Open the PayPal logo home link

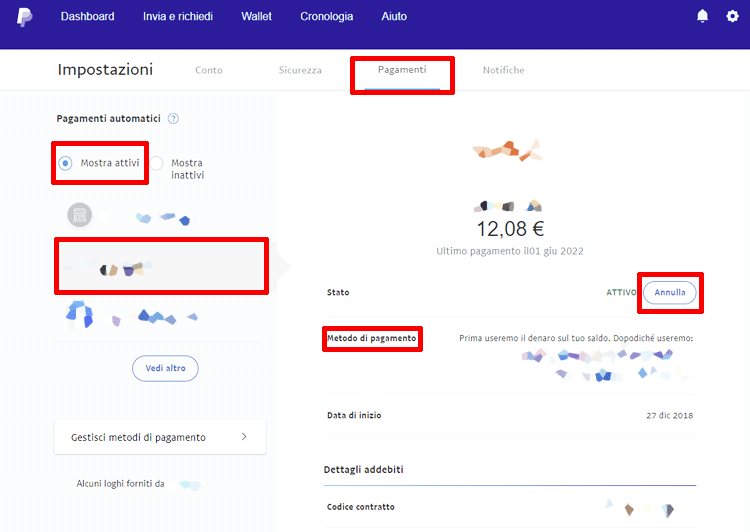click(x=24, y=17)
